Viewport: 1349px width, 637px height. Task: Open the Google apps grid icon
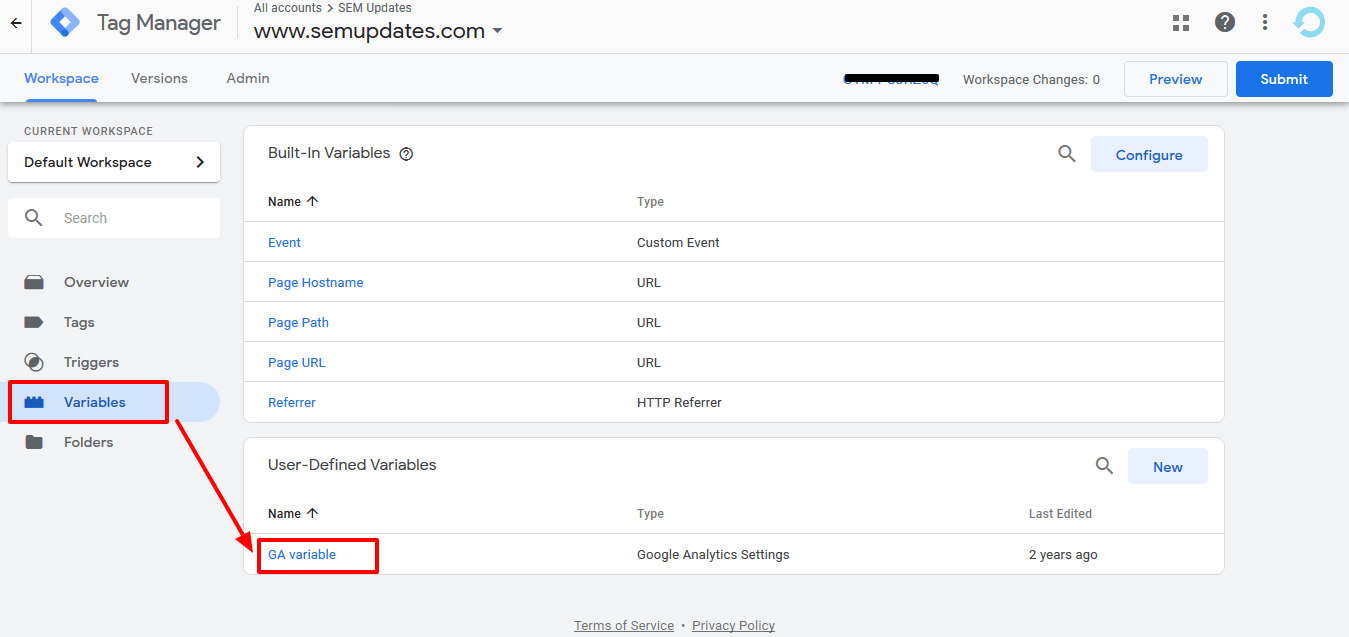(x=1181, y=21)
